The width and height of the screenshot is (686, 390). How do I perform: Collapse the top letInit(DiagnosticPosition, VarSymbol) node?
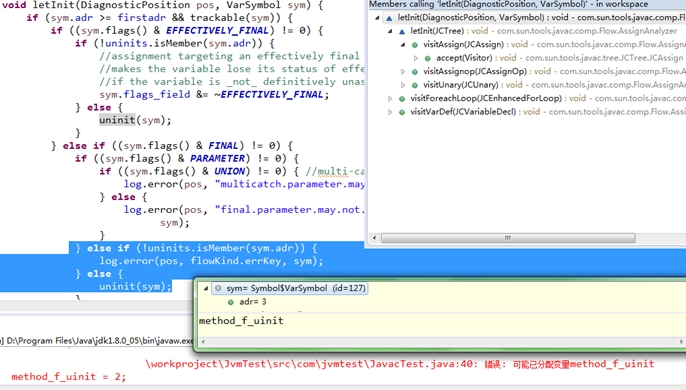pyautogui.click(x=377, y=18)
